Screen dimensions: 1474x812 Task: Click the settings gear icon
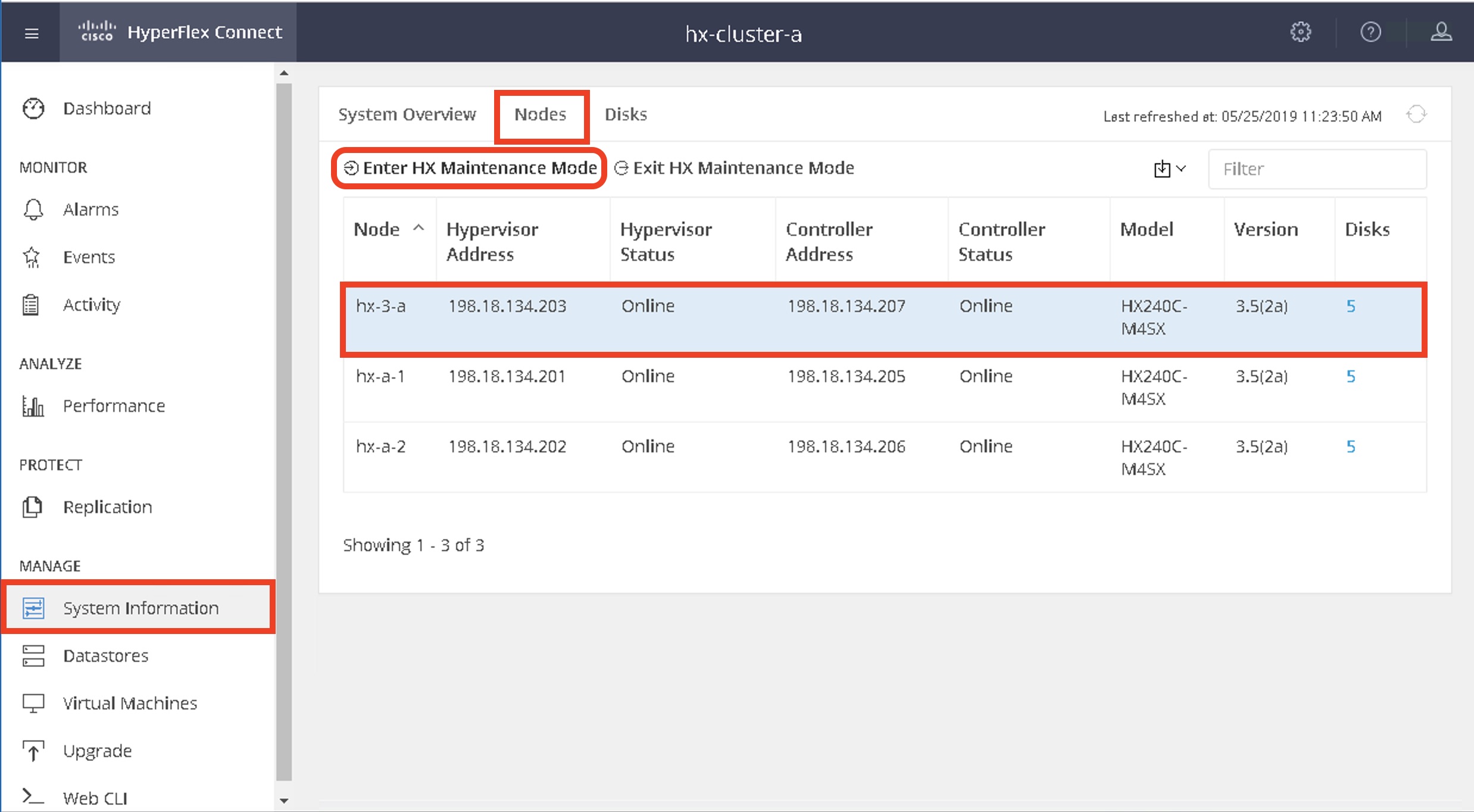point(1300,32)
